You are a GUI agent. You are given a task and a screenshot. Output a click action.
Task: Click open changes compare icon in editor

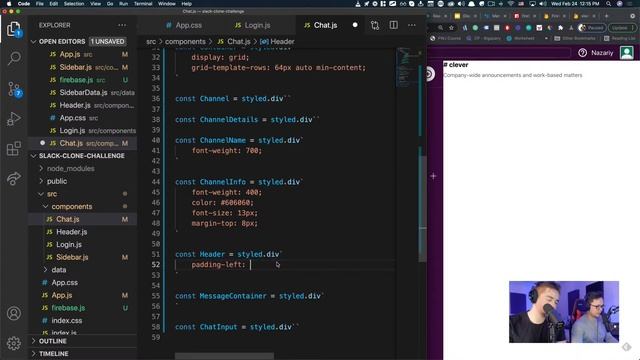[375, 25]
